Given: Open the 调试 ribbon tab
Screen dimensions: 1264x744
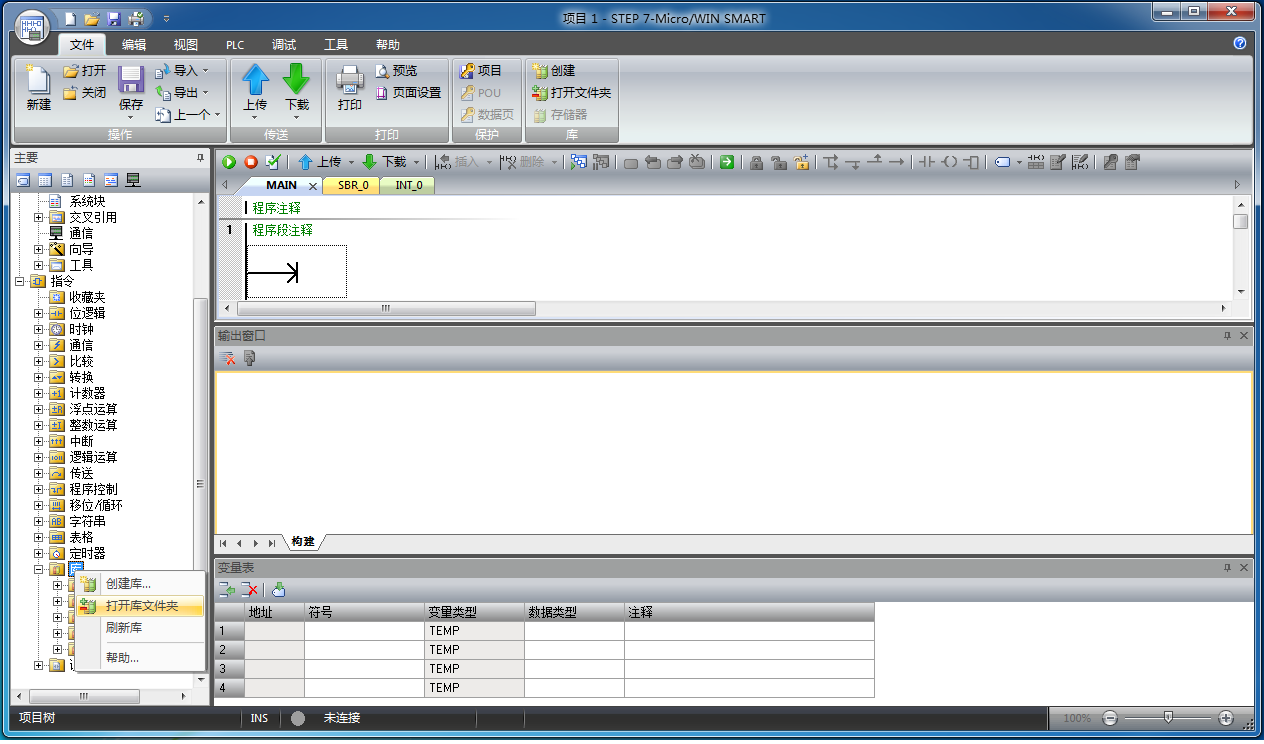Looking at the screenshot, I should pyautogui.click(x=284, y=45).
